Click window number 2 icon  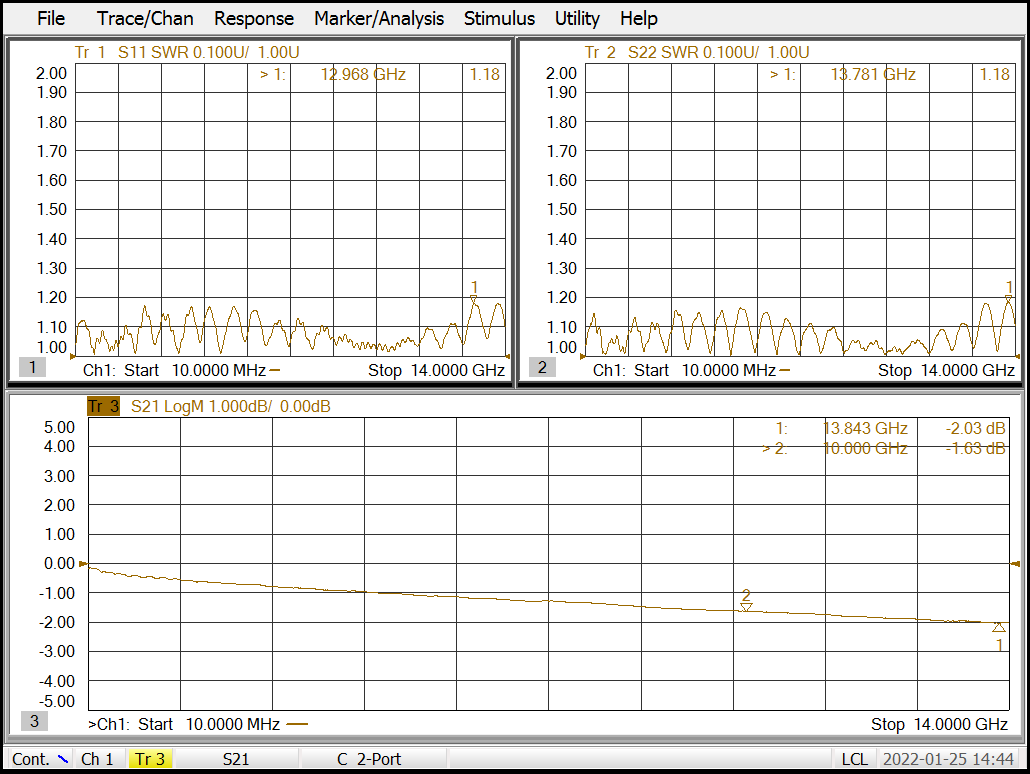tap(543, 367)
